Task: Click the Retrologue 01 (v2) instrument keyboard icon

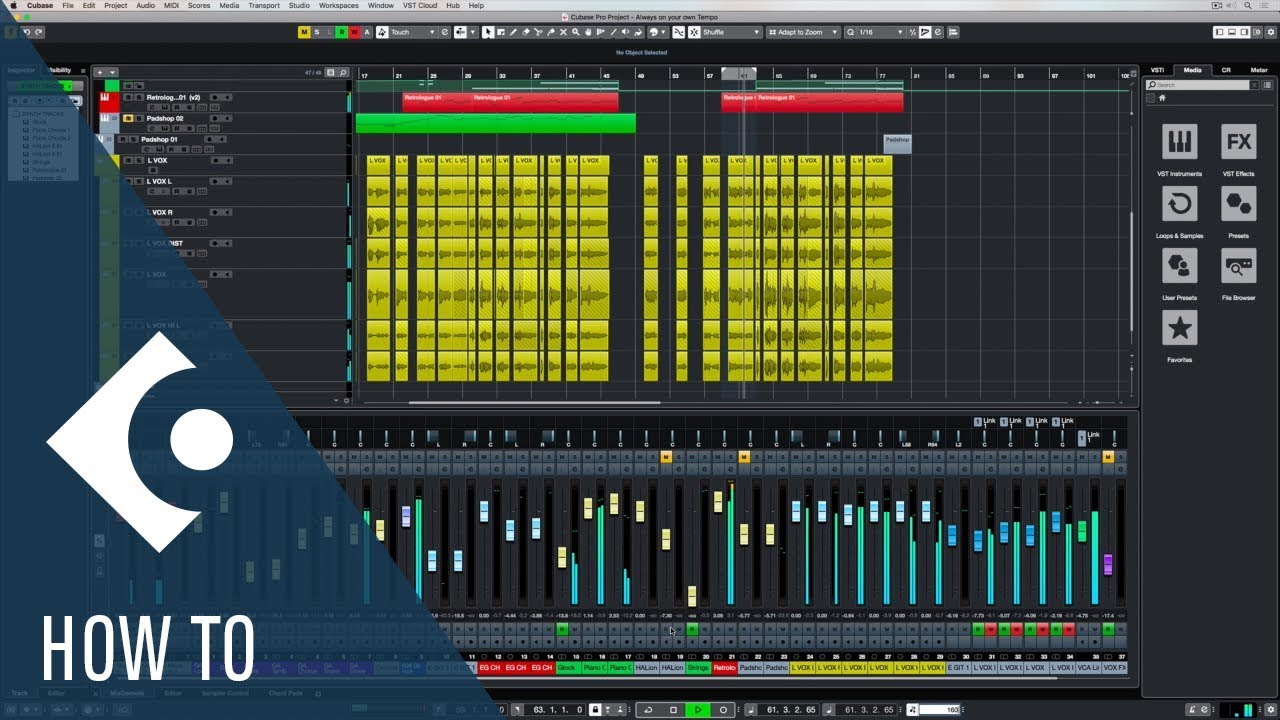Action: (104, 98)
